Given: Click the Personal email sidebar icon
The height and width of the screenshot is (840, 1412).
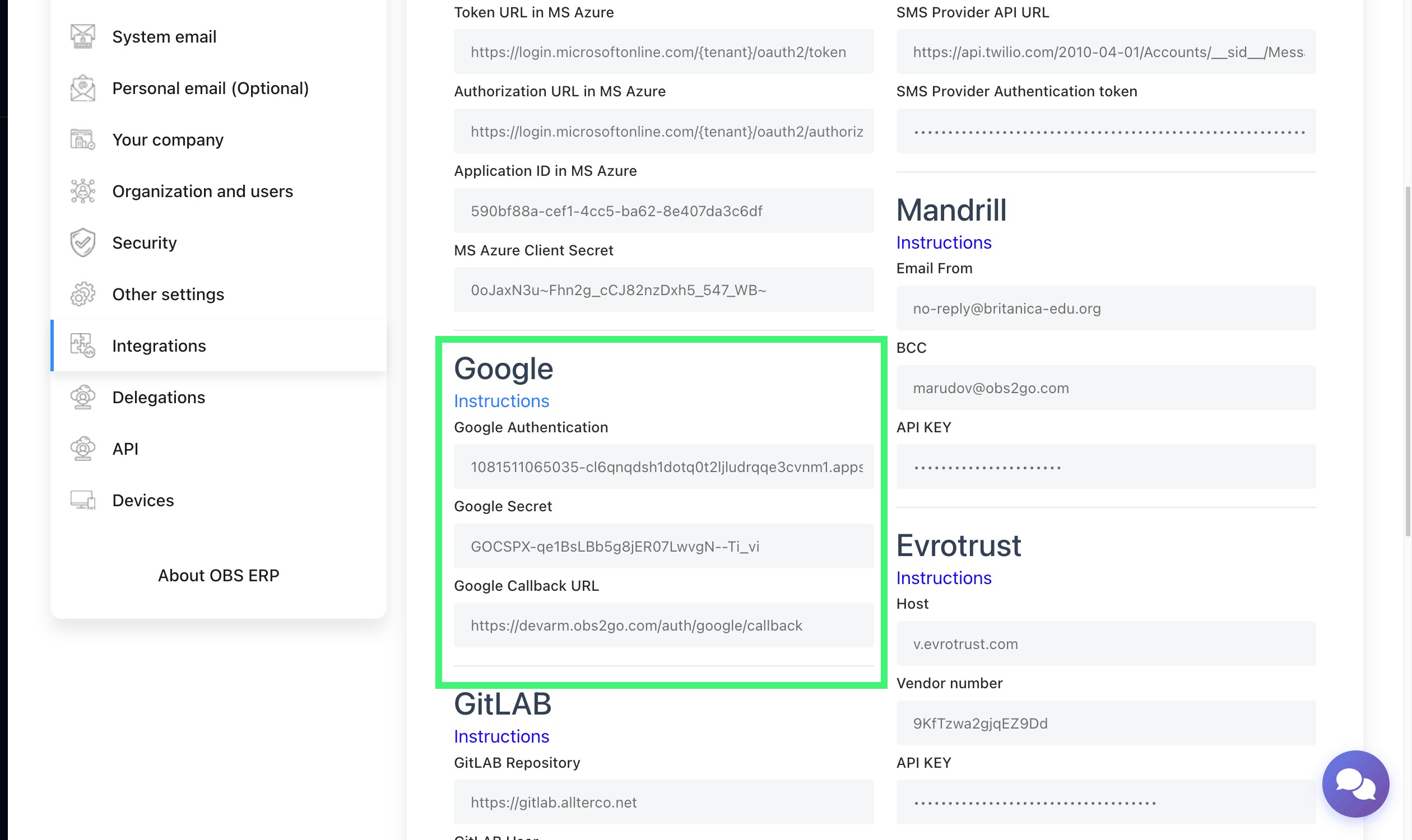Looking at the screenshot, I should (x=83, y=88).
